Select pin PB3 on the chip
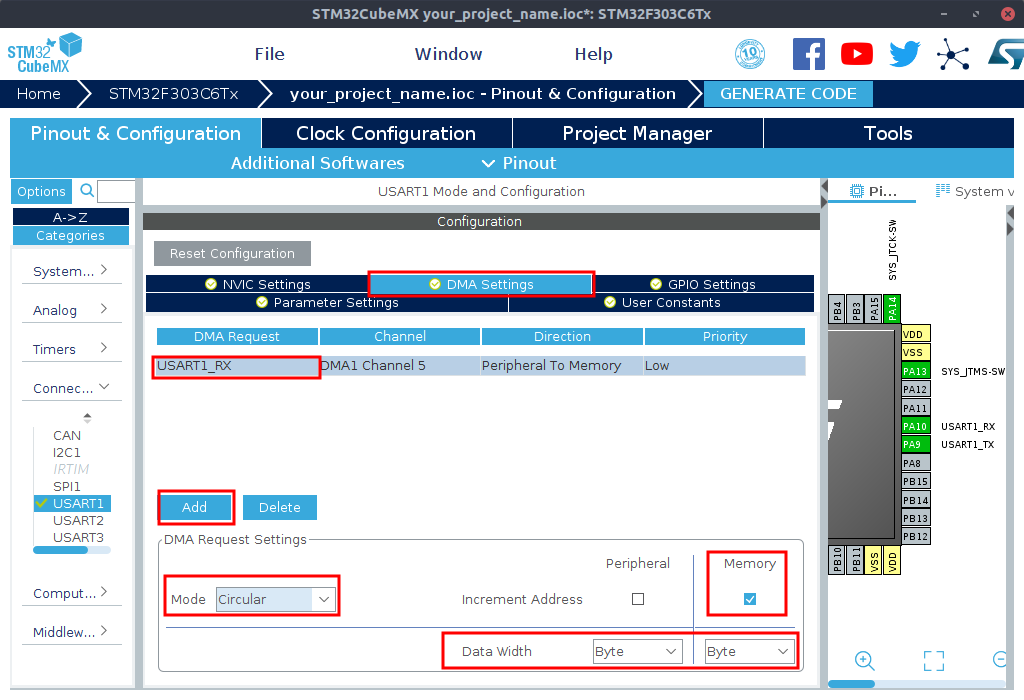This screenshot has height=700, width=1024. (x=856, y=309)
